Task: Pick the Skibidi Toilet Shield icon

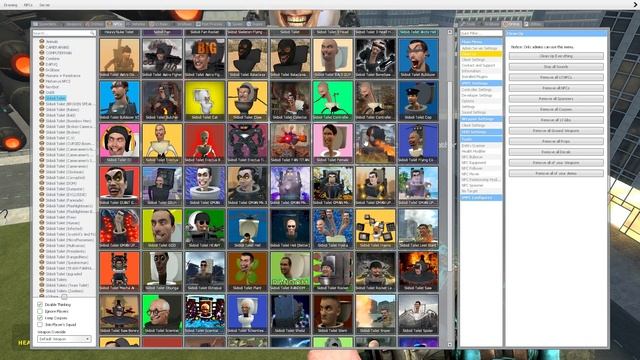Action: pyautogui.click(x=290, y=314)
